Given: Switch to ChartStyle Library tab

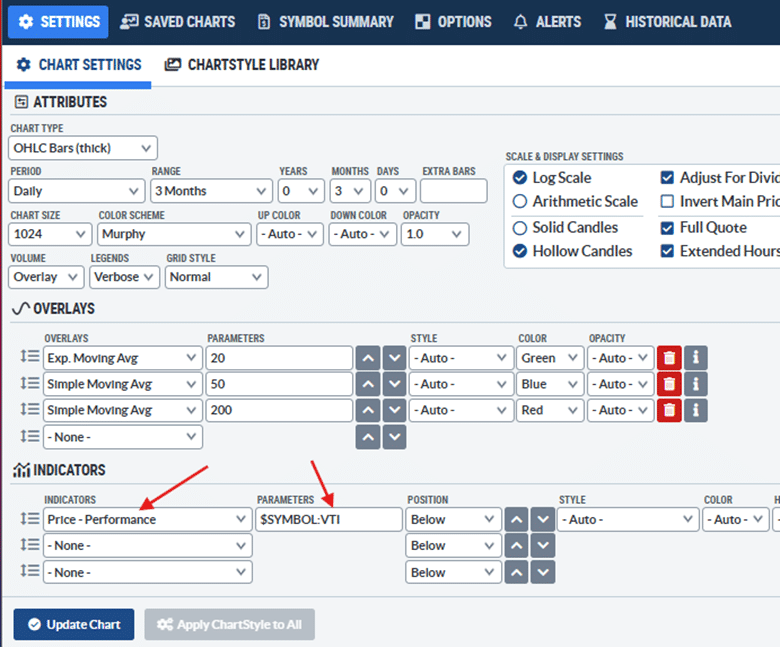Looking at the screenshot, I should [242, 65].
